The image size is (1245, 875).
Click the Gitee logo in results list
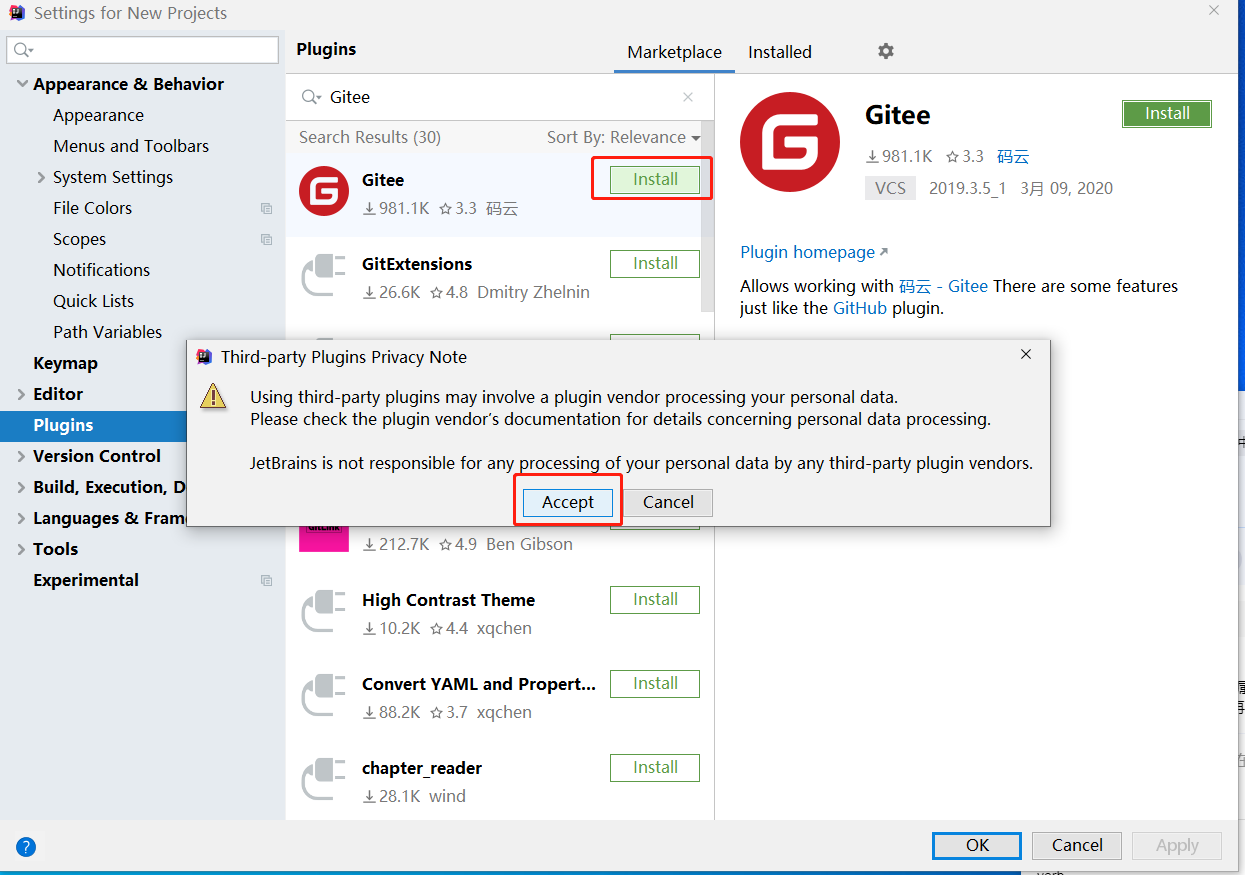[324, 190]
